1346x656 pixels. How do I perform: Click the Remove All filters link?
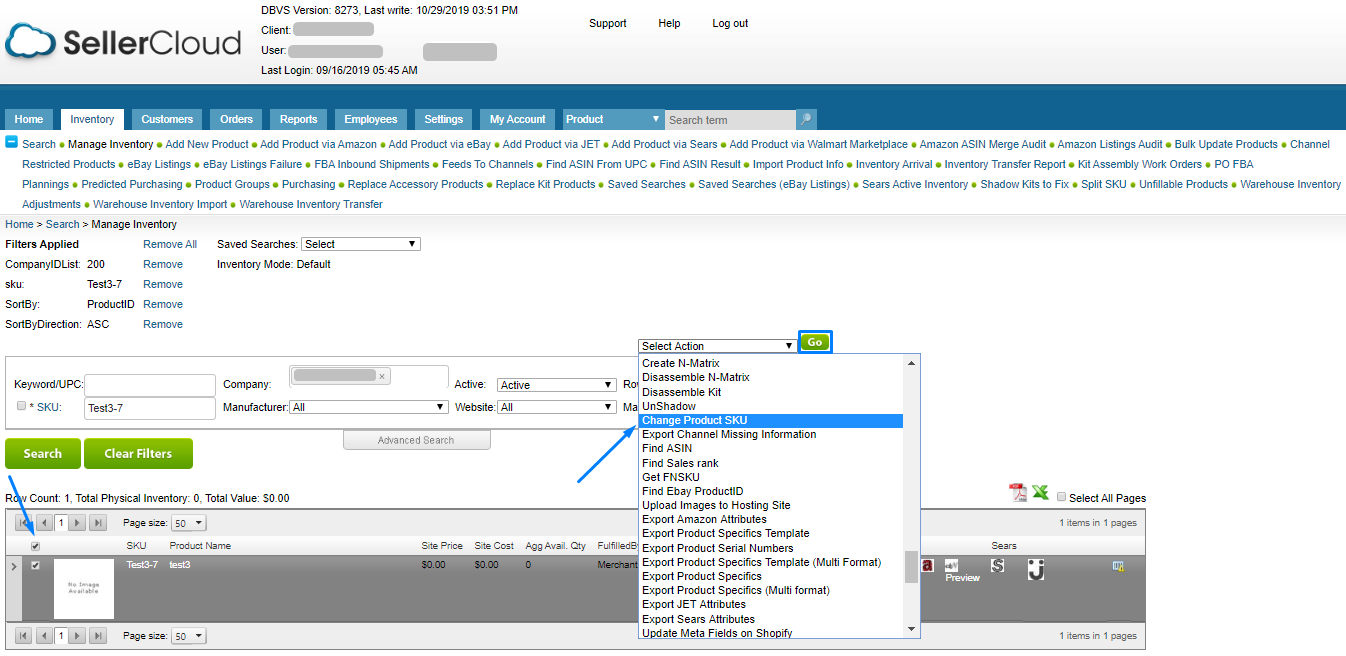point(170,244)
